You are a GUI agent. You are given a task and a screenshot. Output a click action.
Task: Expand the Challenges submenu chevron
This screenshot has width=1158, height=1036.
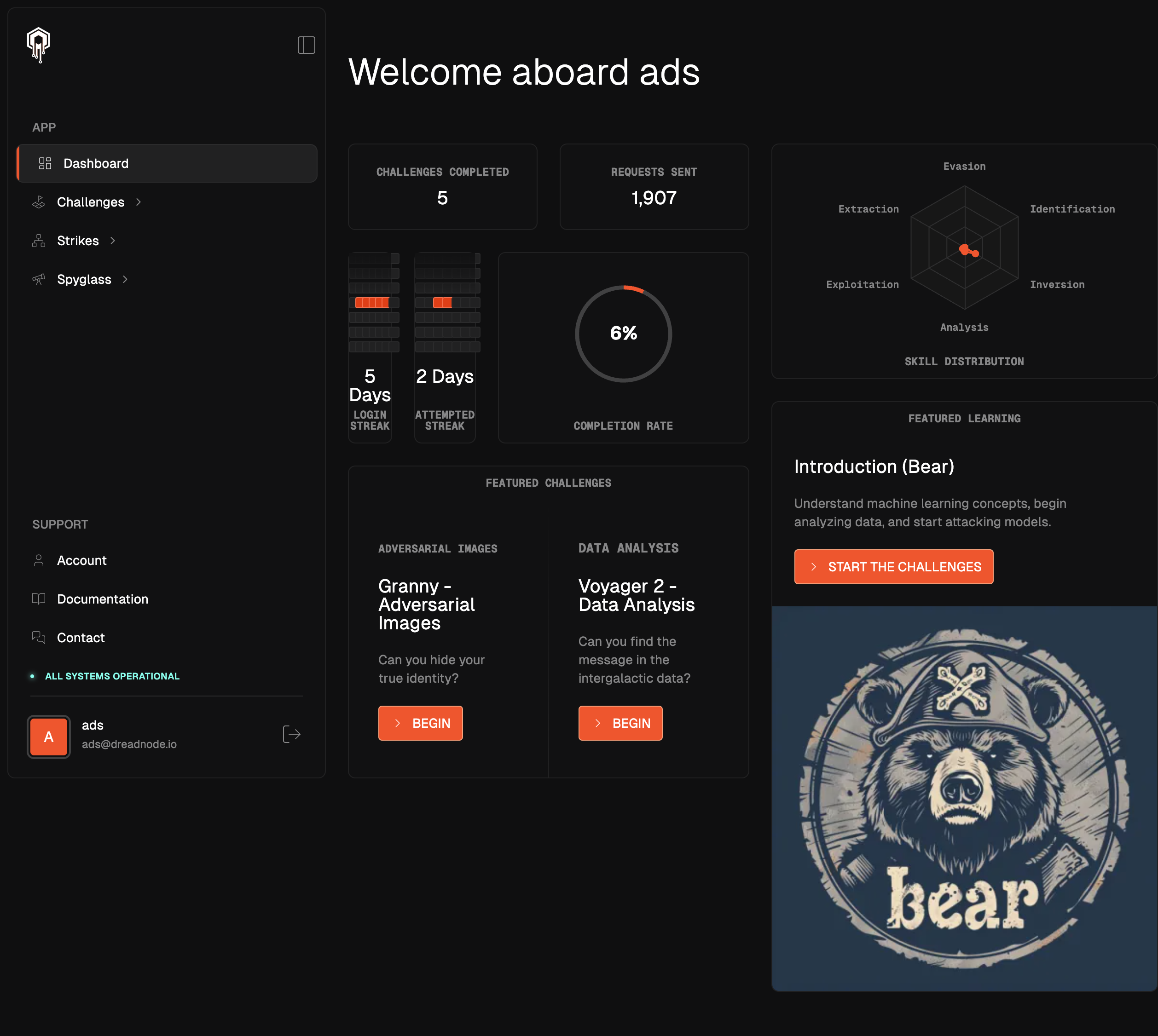pos(139,202)
